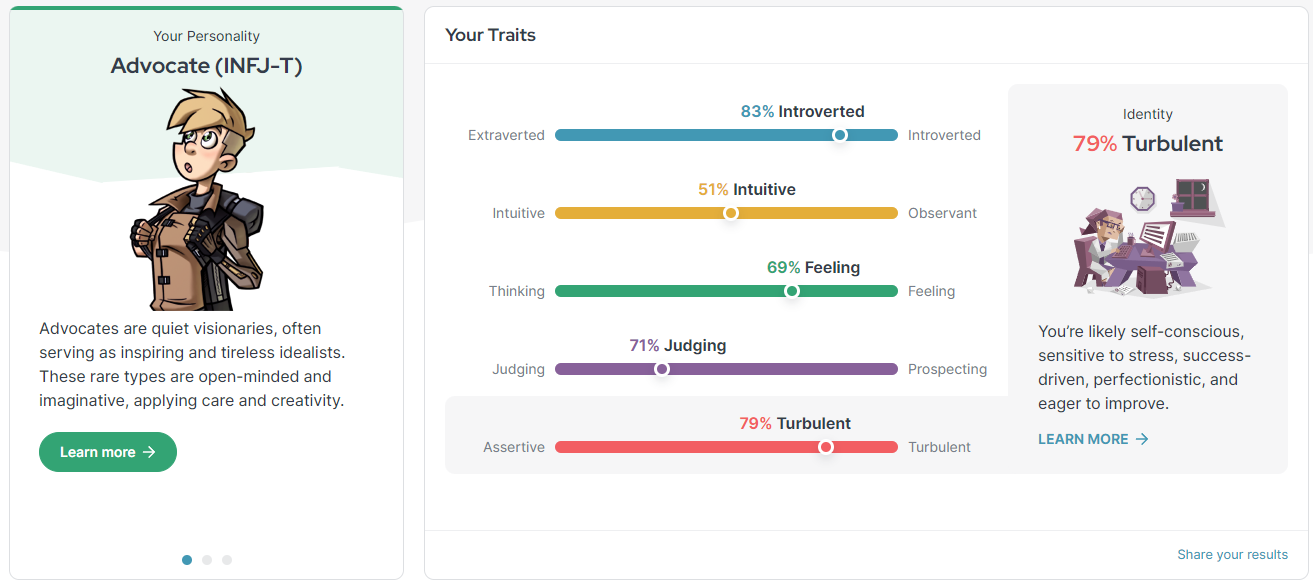1313x584 pixels.
Task: Select the 83% Introverted trait label
Action: pos(802,111)
